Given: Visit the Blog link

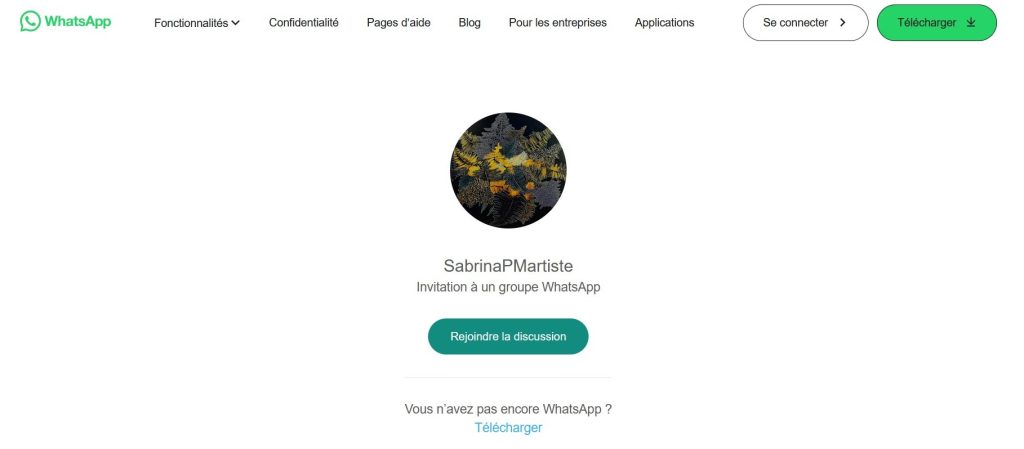Looking at the screenshot, I should click(470, 22).
